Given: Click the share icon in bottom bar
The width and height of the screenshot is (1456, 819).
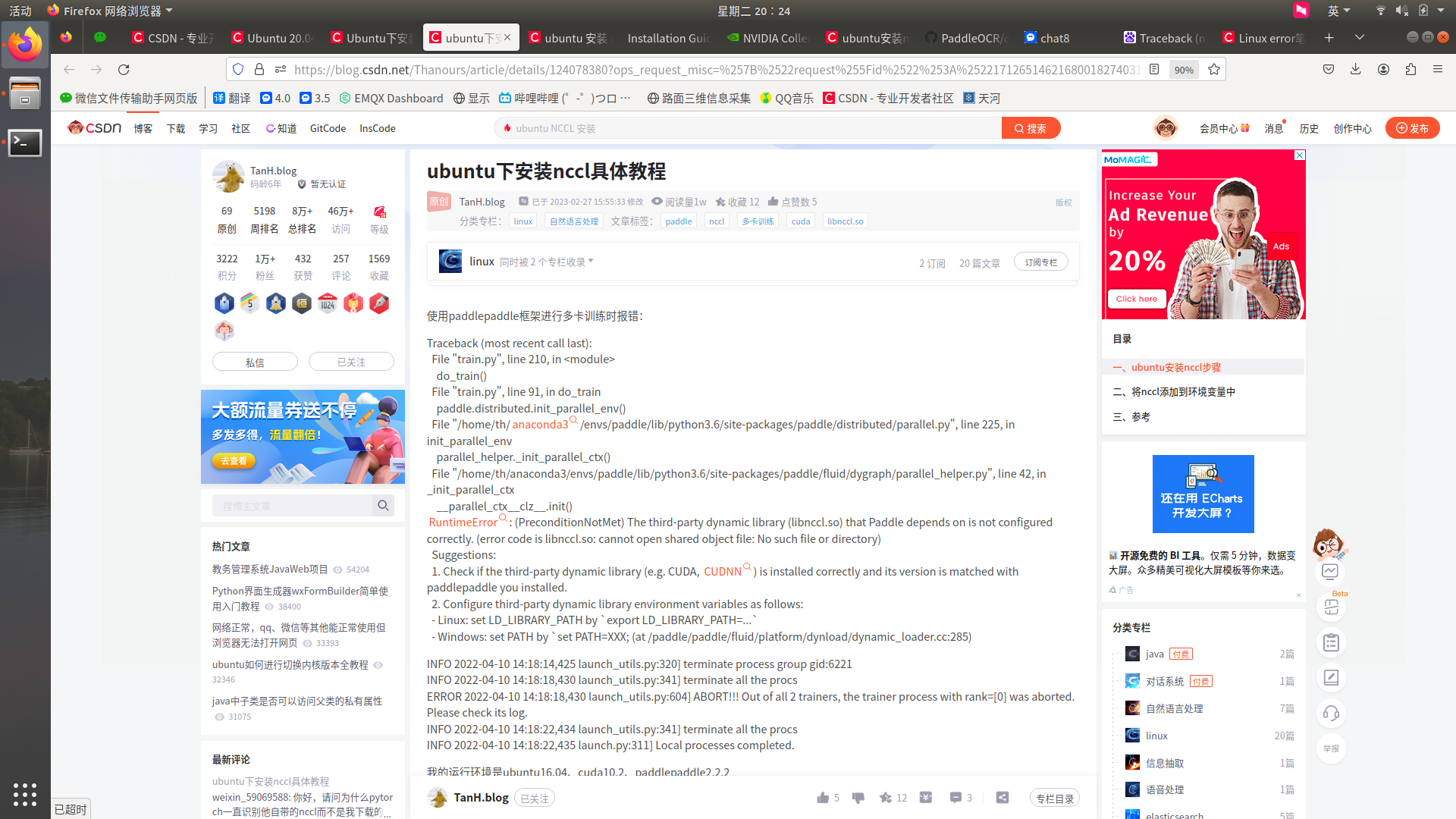Looking at the screenshot, I should click(1003, 798).
